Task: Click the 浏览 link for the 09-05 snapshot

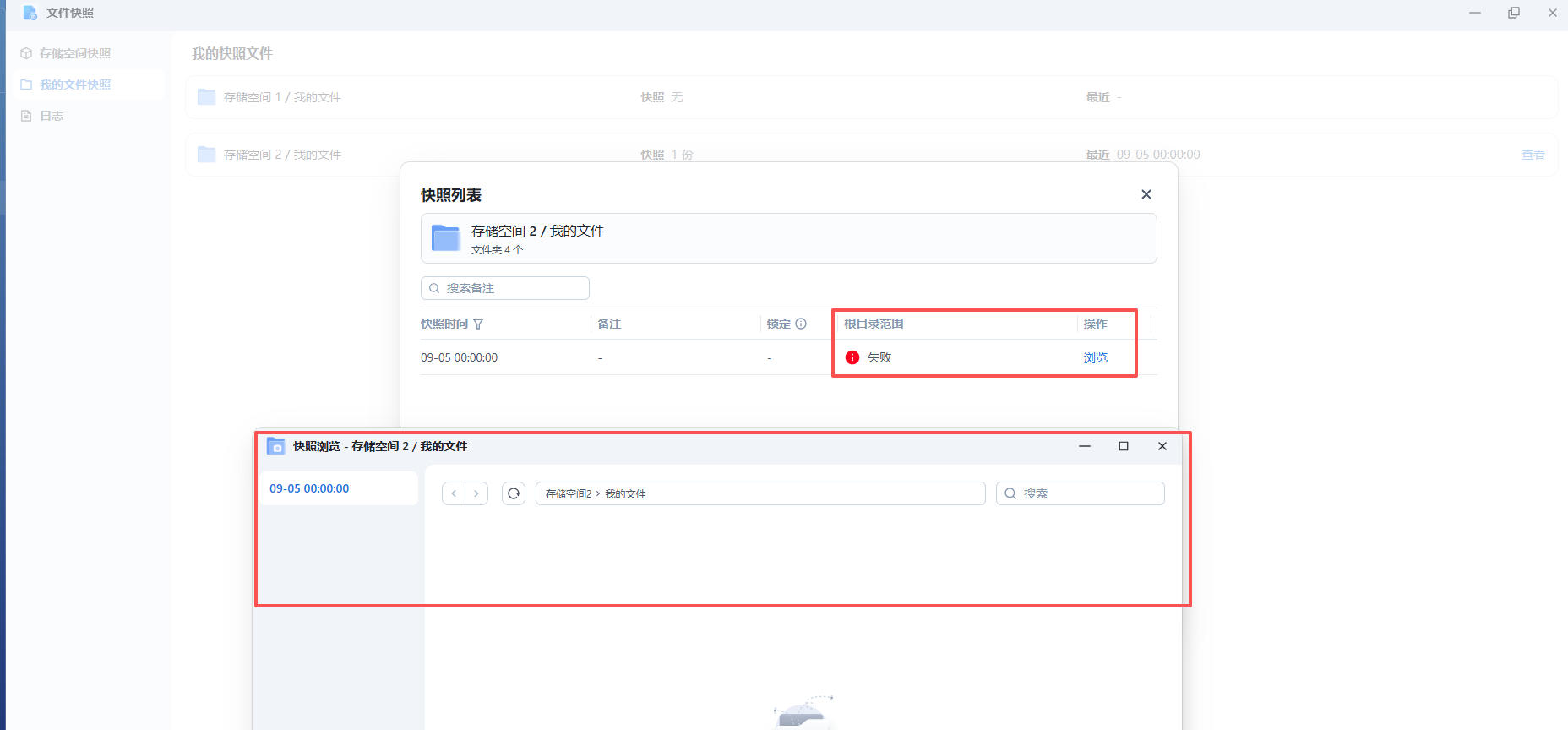Action: click(x=1095, y=357)
